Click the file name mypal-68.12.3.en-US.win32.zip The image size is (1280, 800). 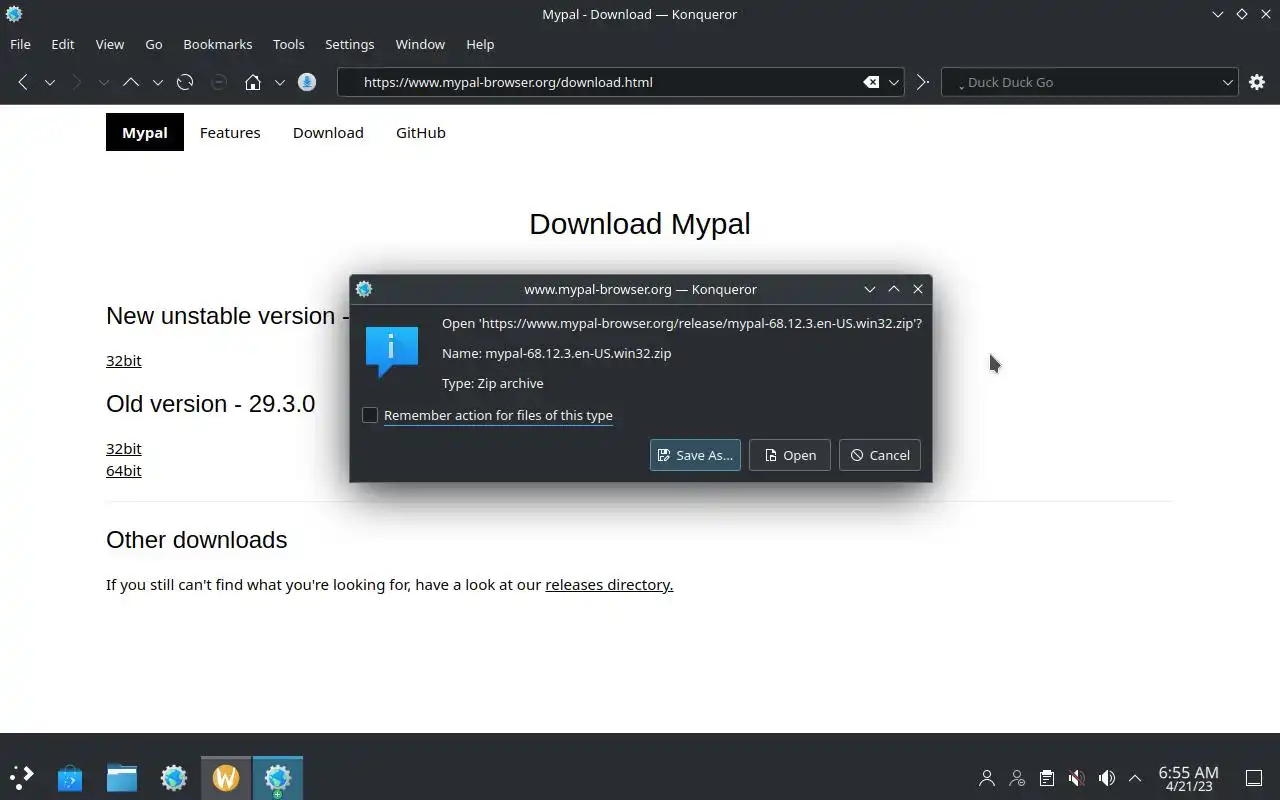pos(578,353)
